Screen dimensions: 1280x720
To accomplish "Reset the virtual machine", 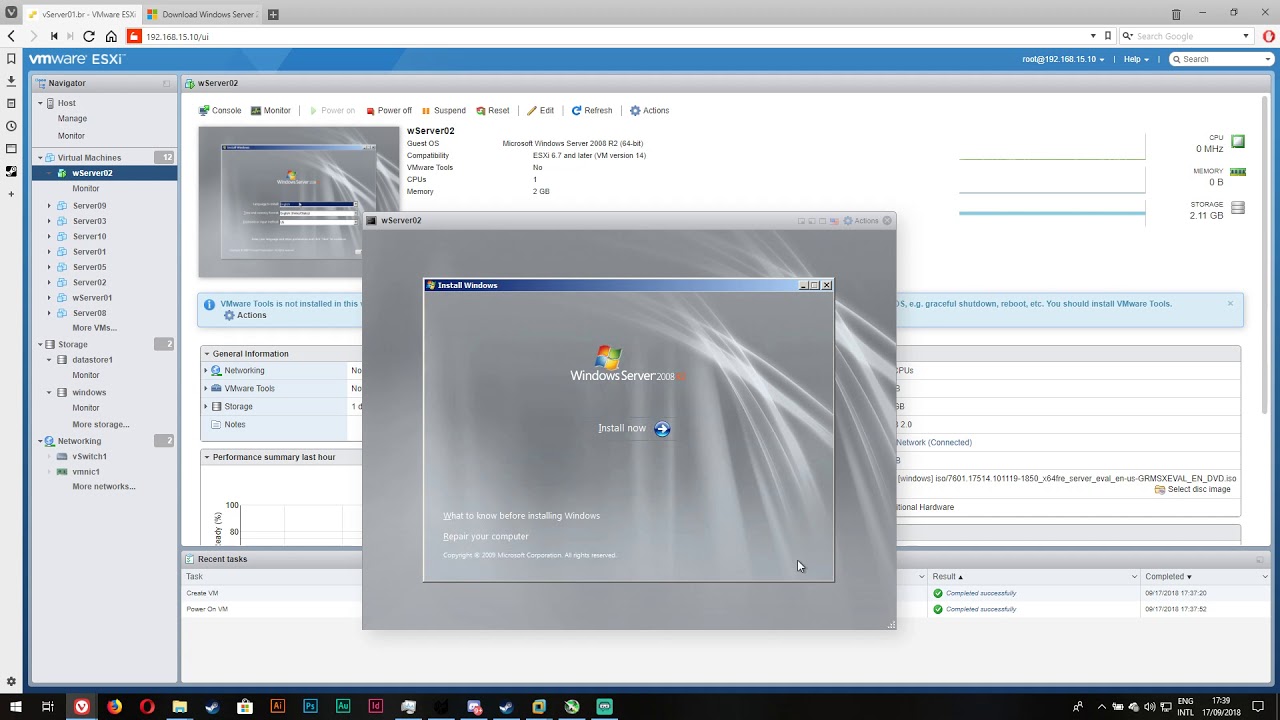I will (492, 111).
